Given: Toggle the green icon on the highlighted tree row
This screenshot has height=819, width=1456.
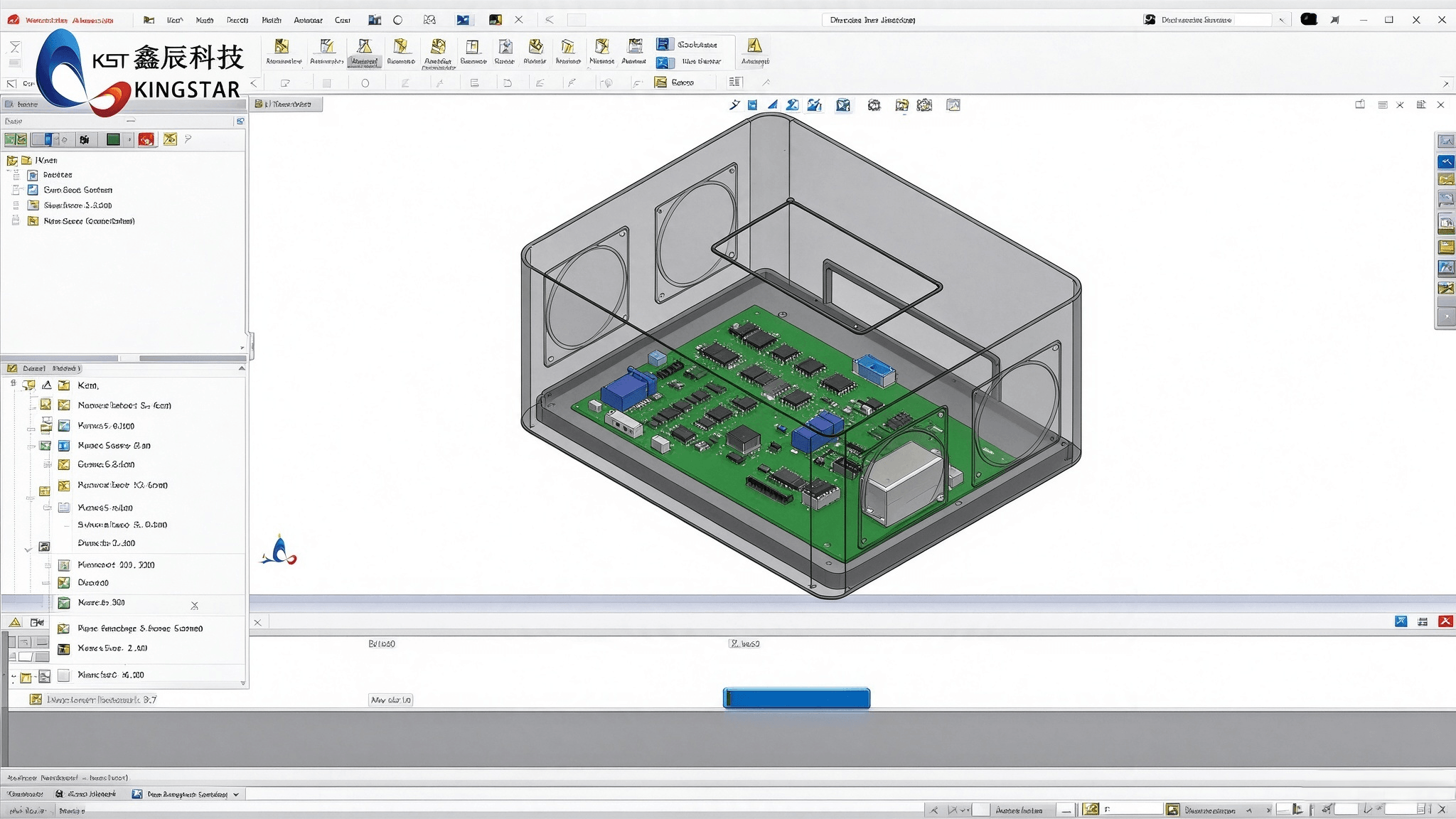Looking at the screenshot, I should (x=64, y=603).
